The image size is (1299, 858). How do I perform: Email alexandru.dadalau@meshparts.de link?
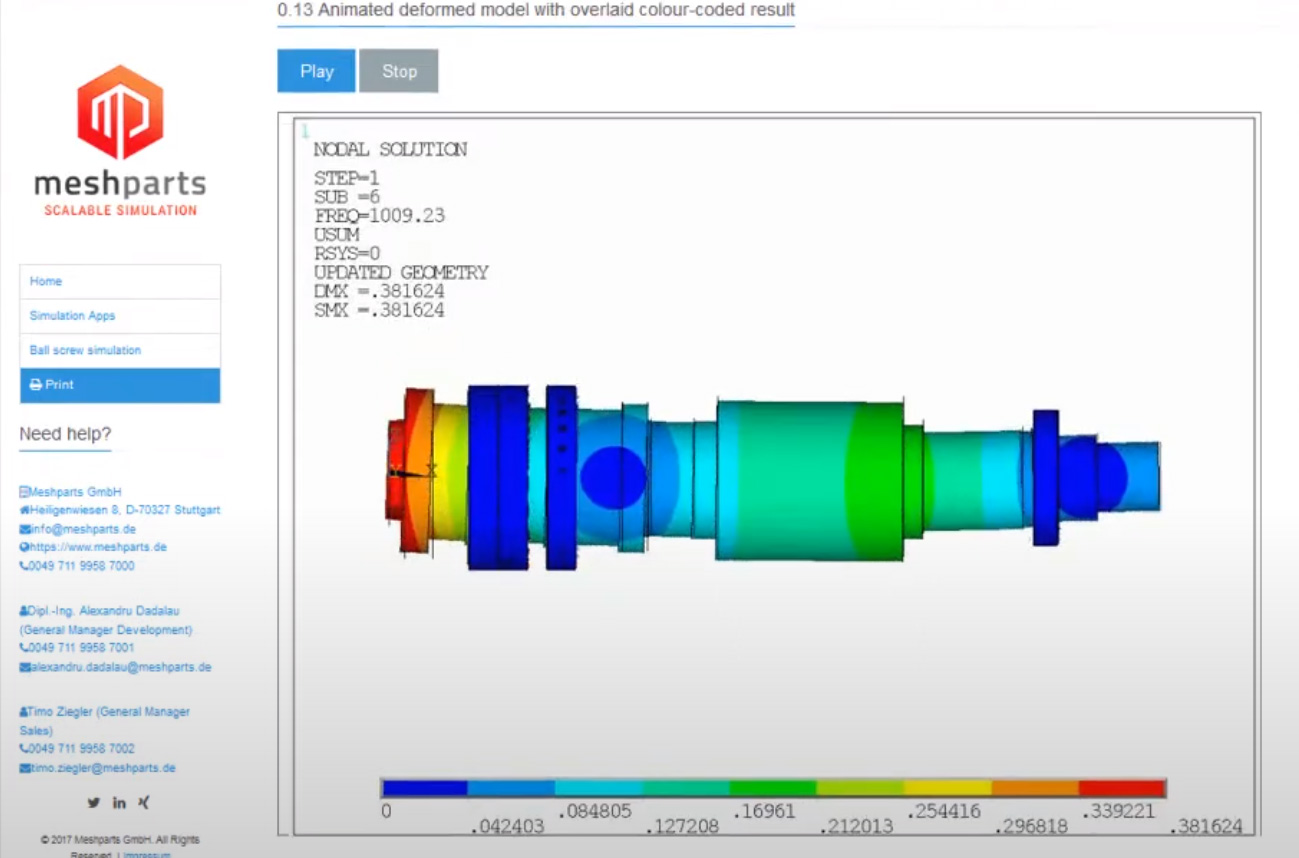point(120,667)
